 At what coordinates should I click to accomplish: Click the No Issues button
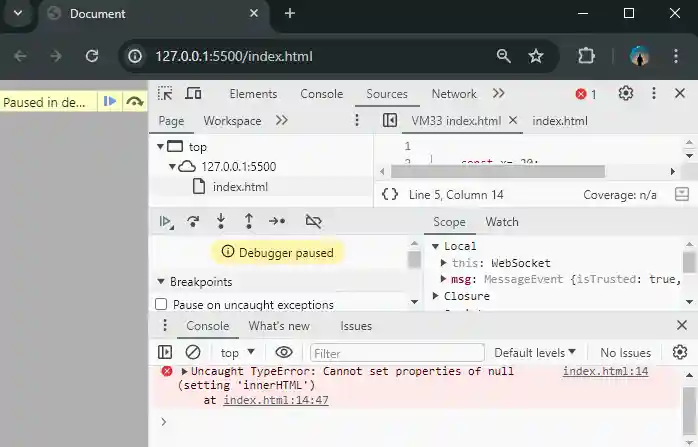(625, 353)
